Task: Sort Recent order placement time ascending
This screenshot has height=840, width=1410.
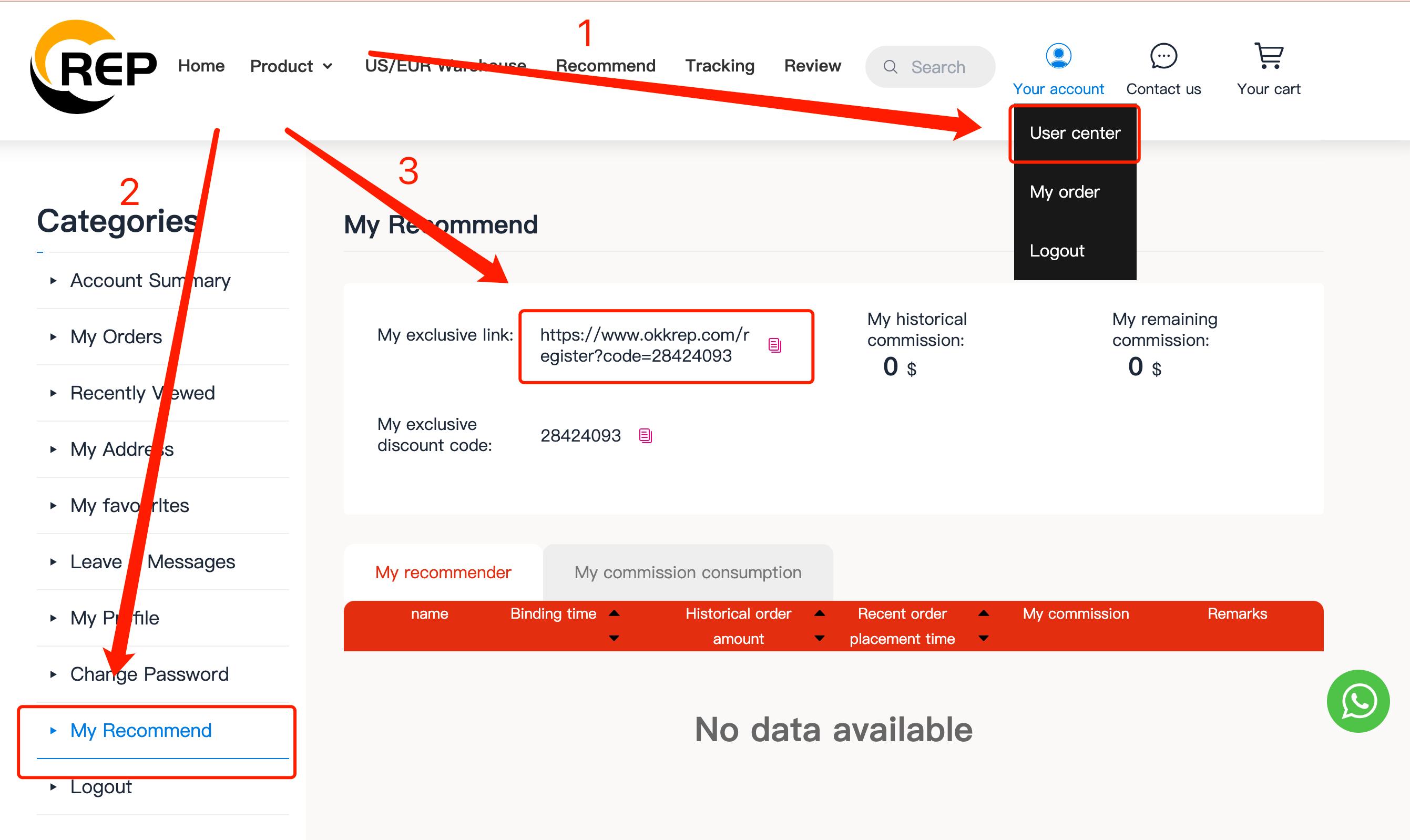Action: pos(984,613)
